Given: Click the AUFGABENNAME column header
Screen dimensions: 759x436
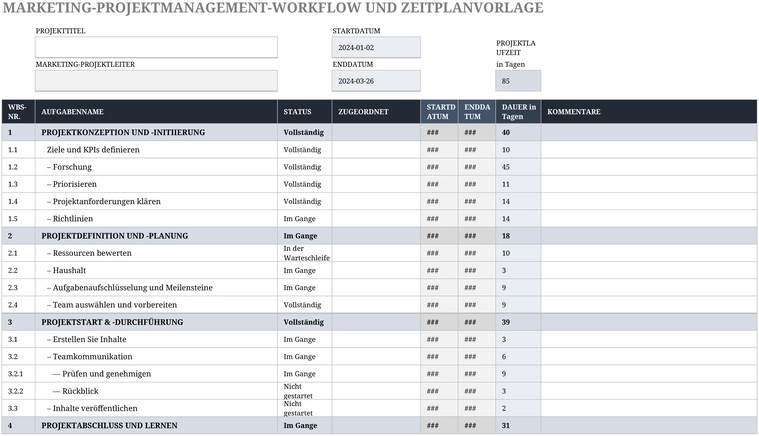Looking at the screenshot, I should pyautogui.click(x=156, y=111).
